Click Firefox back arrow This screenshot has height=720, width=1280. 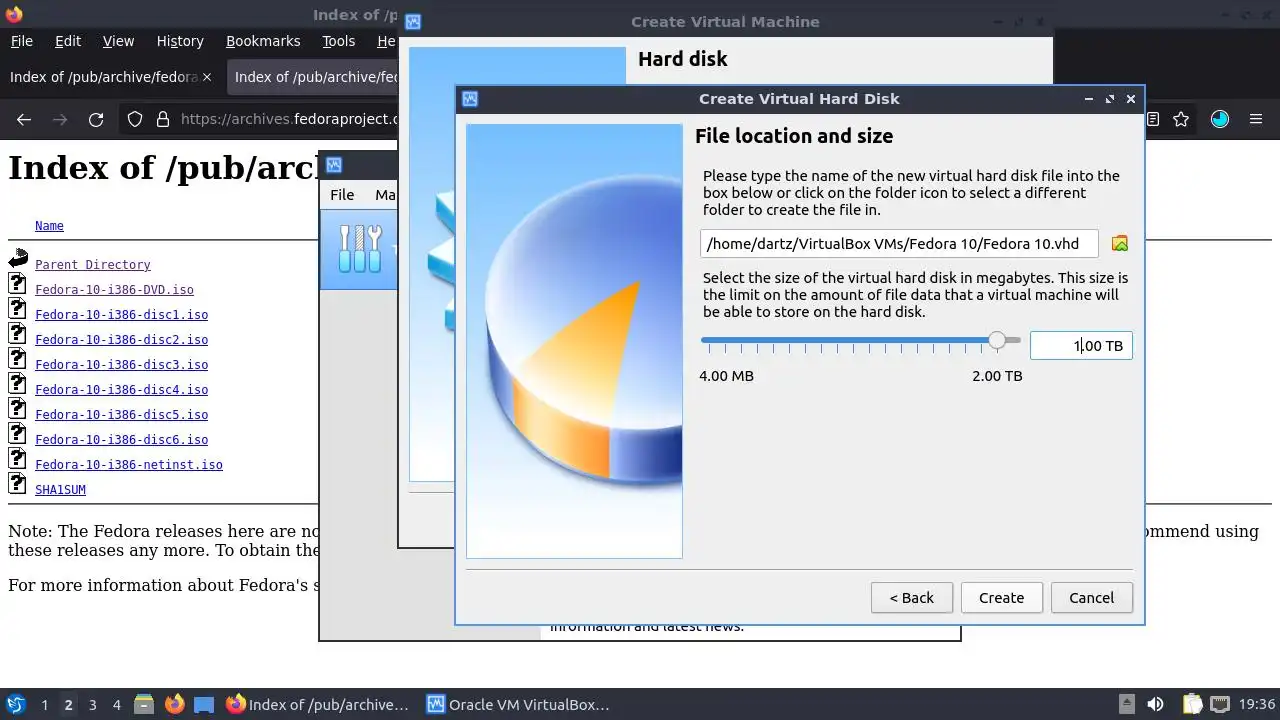point(24,120)
